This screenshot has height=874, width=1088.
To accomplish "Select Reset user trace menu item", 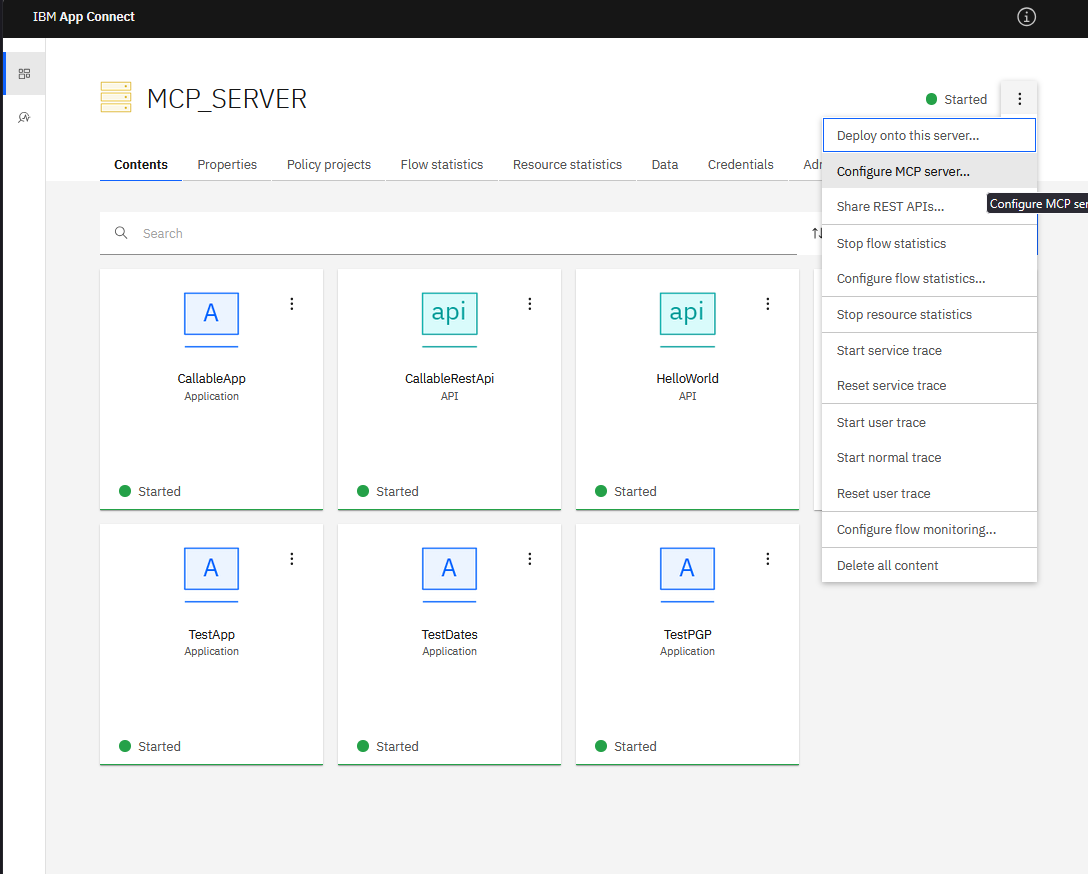I will pyautogui.click(x=929, y=493).
